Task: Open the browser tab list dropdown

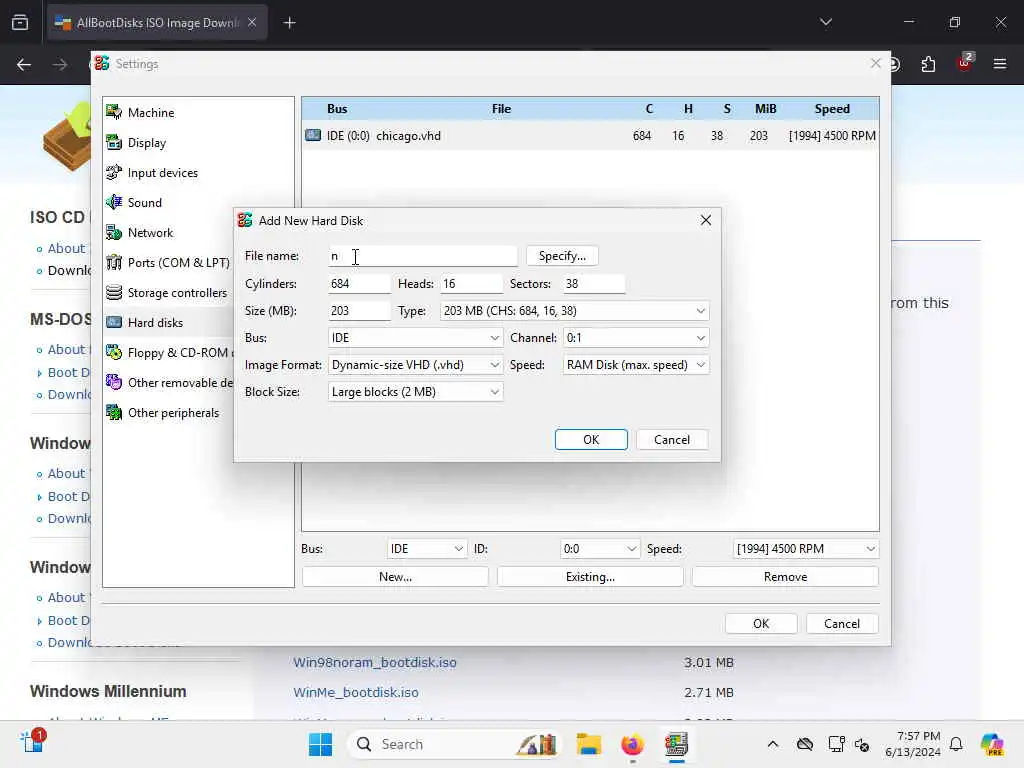Action: coord(826,22)
